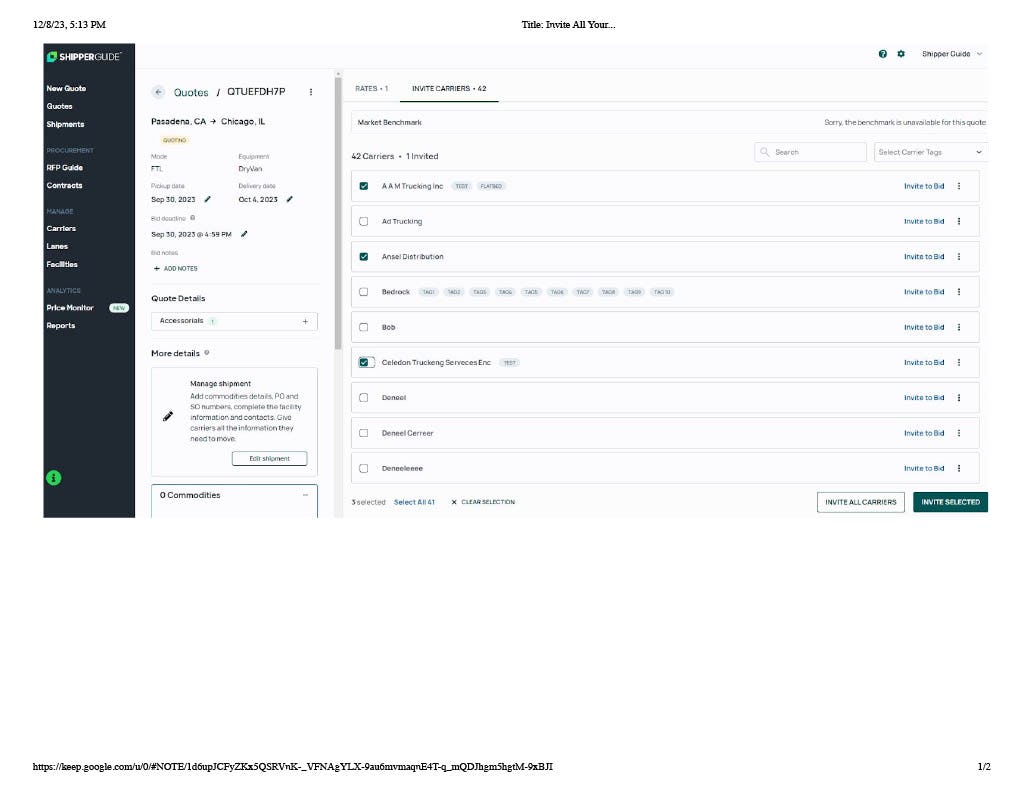Click the back arrow next to Quotes

158,91
